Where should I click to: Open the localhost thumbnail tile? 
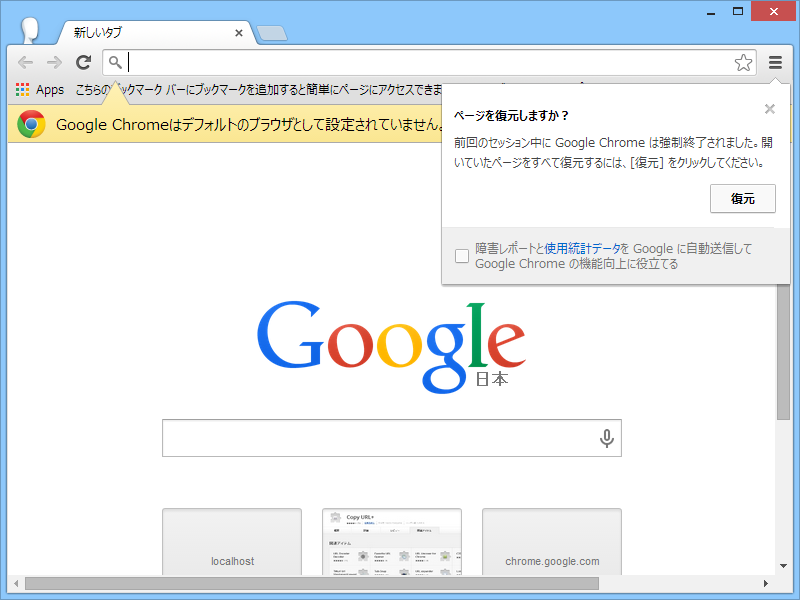232,542
